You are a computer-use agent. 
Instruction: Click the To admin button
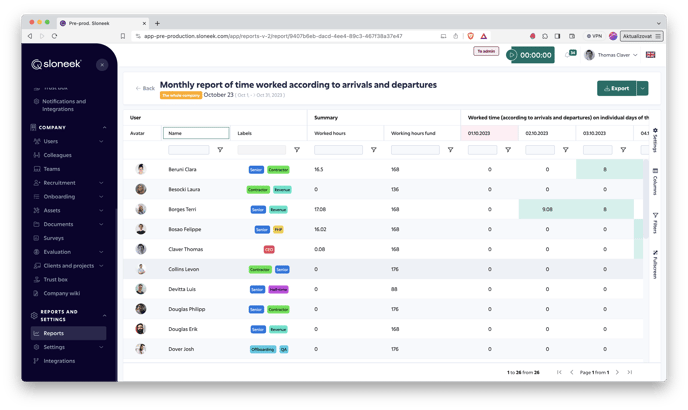tap(486, 51)
